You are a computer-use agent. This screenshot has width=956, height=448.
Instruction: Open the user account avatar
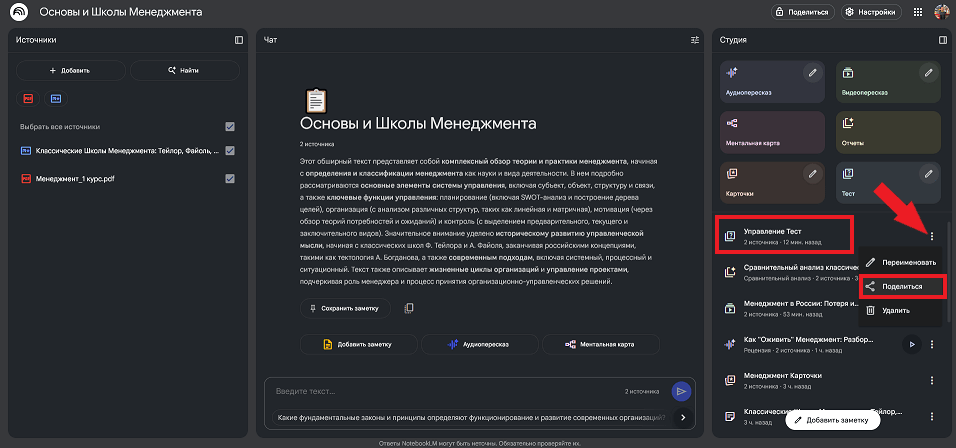click(x=941, y=12)
